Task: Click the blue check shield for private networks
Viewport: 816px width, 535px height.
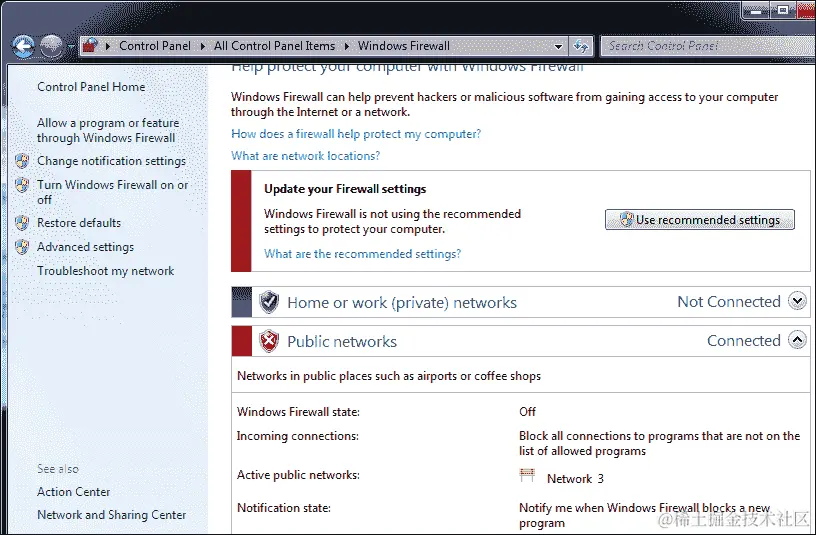Action: click(269, 302)
